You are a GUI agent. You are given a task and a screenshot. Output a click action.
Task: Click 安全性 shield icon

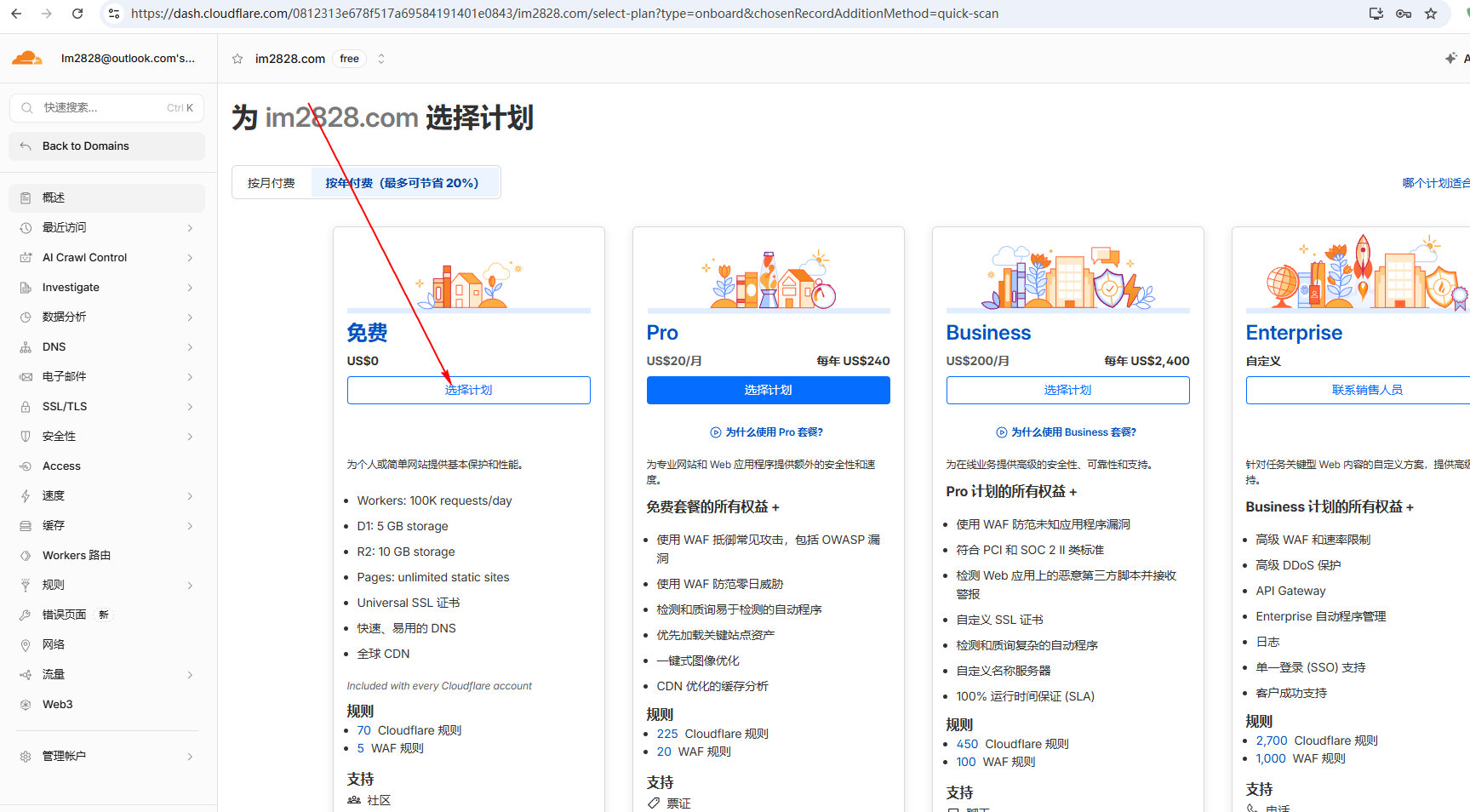point(26,436)
